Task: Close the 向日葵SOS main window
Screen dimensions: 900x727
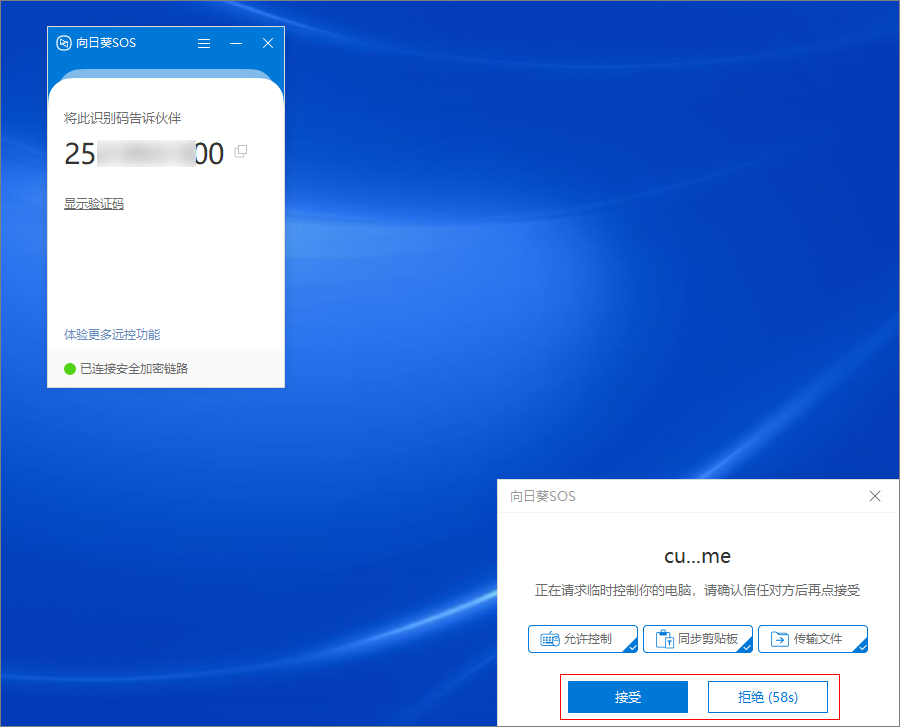Action: 268,43
